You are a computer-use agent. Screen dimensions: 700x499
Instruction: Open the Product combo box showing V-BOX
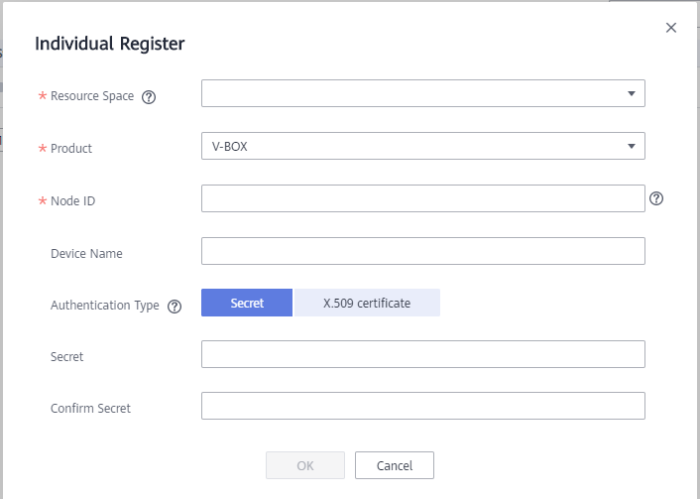pos(410,147)
